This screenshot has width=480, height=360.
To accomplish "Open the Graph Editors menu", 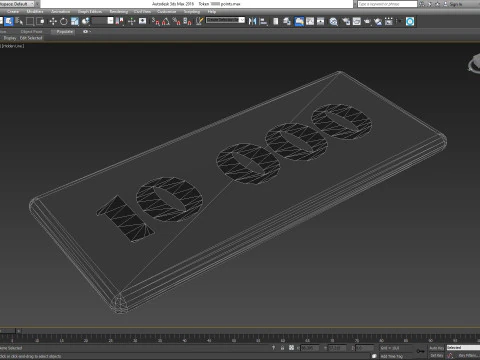I will 90,12.
